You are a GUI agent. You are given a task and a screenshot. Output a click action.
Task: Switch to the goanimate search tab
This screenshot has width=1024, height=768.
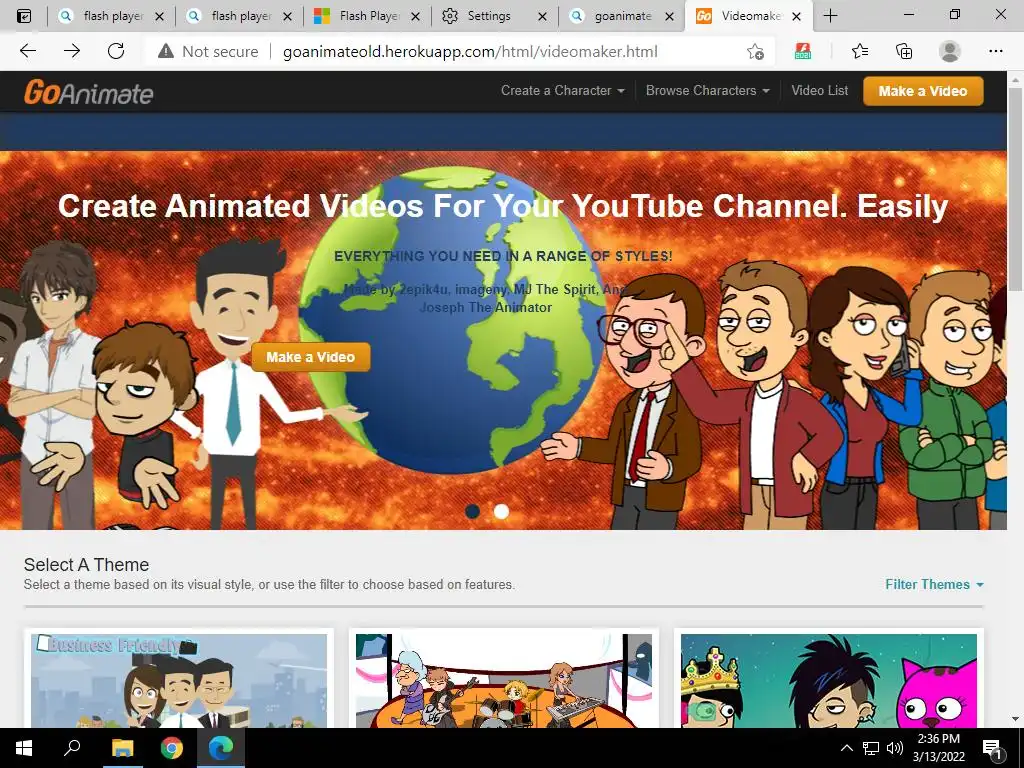point(622,16)
